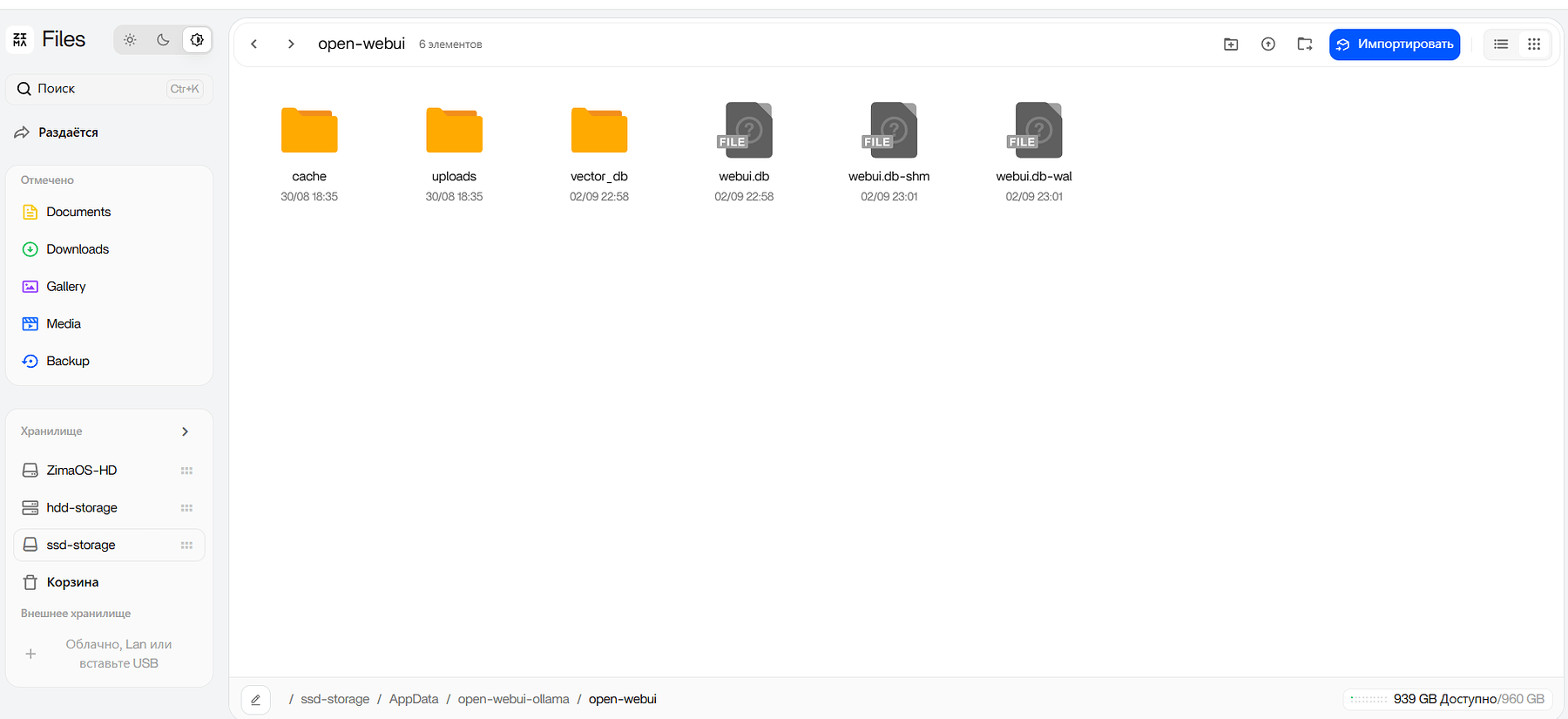1568x719 pixels.
Task: Switch to list view layout
Action: tap(1501, 44)
